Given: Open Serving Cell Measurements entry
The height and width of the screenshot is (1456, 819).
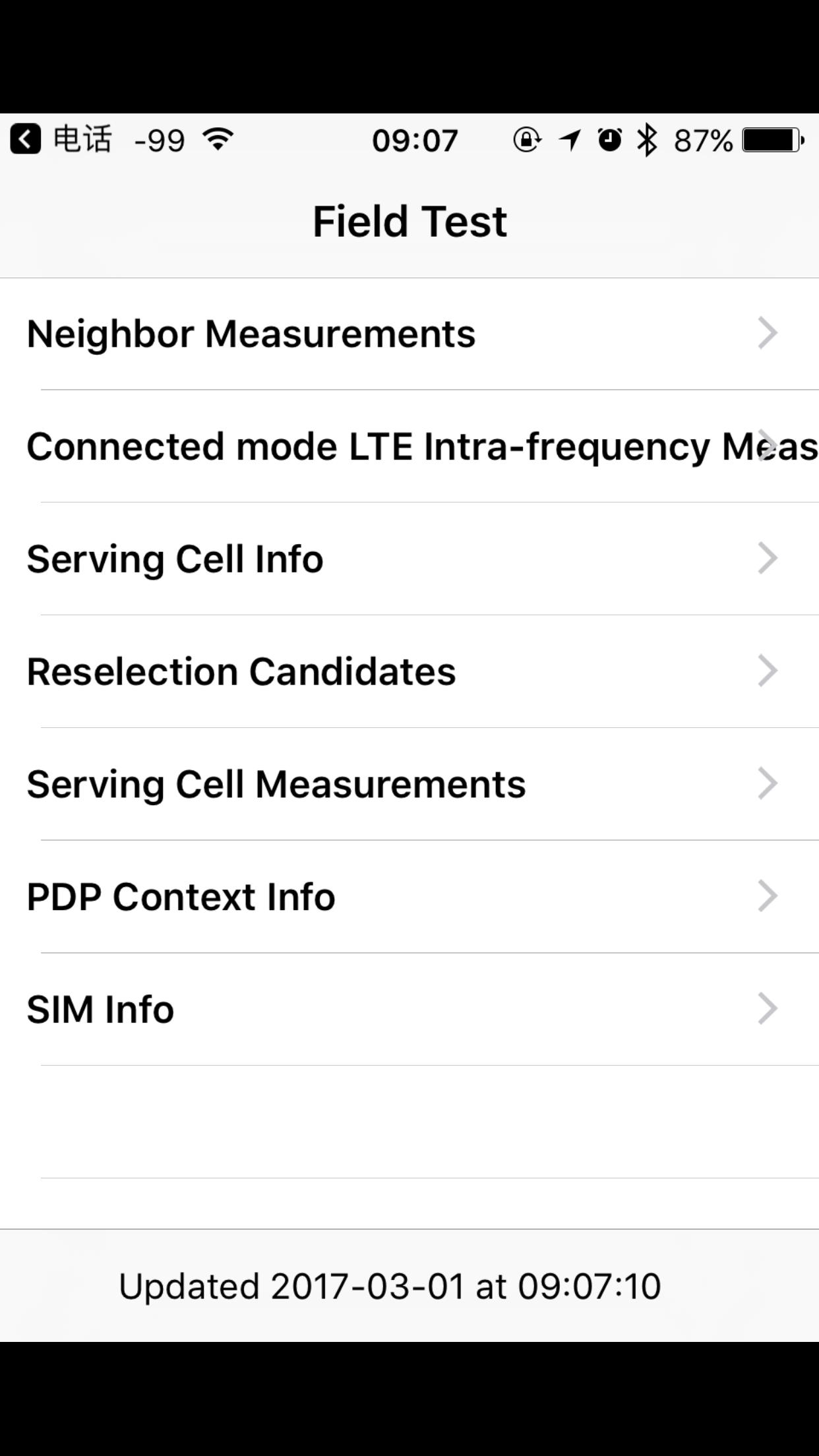Looking at the screenshot, I should click(x=276, y=784).
